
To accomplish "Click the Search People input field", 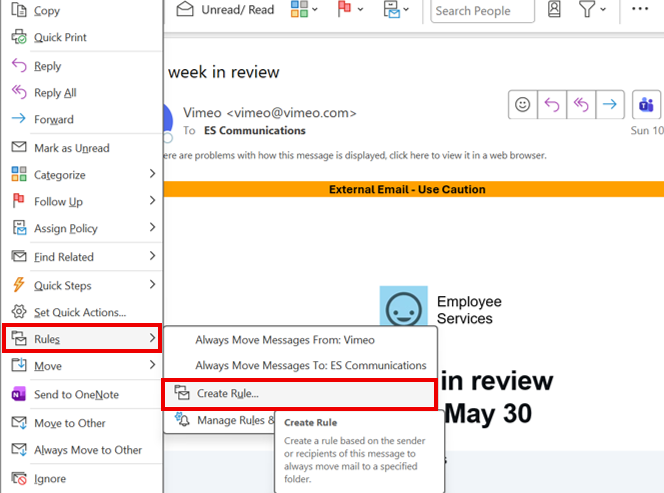I will pos(482,11).
